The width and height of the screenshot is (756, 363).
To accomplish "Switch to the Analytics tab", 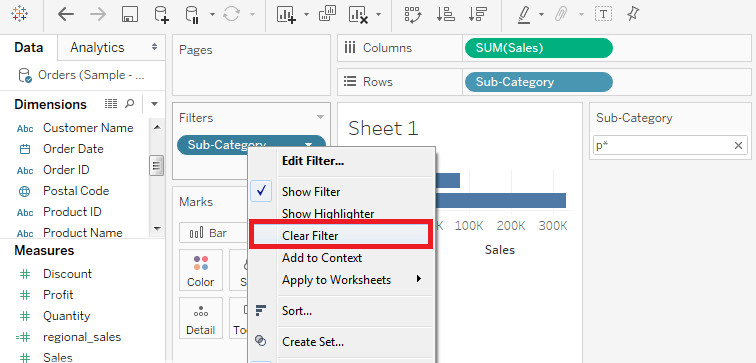I will (97, 47).
